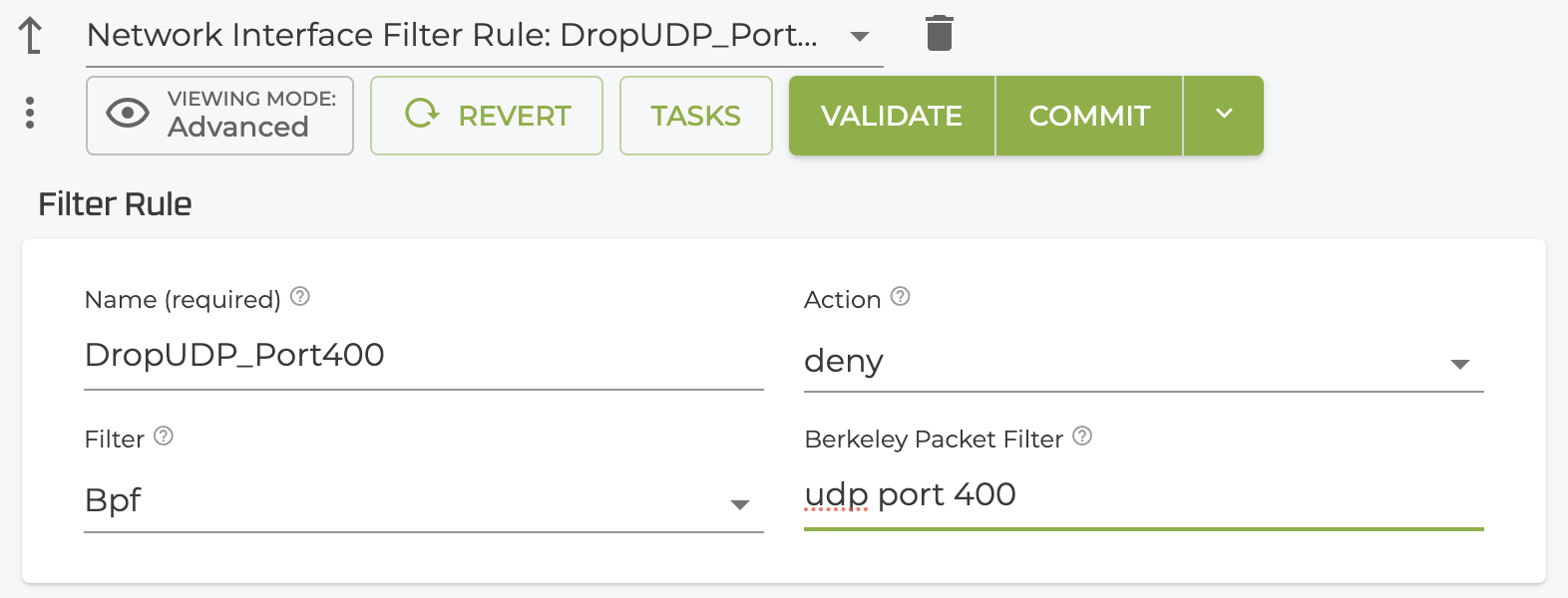The height and width of the screenshot is (598, 1568).
Task: Click the Revert button label
Action: (x=515, y=116)
